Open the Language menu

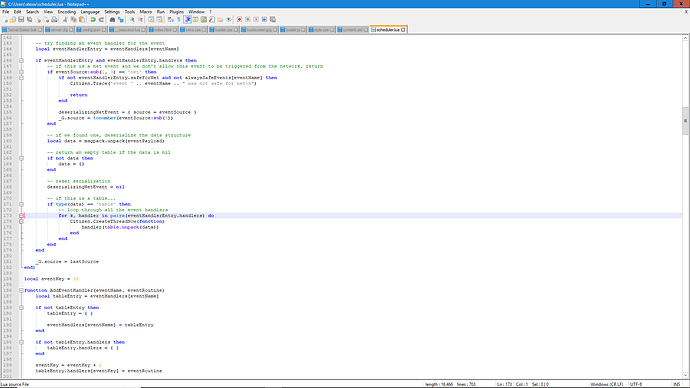point(90,12)
